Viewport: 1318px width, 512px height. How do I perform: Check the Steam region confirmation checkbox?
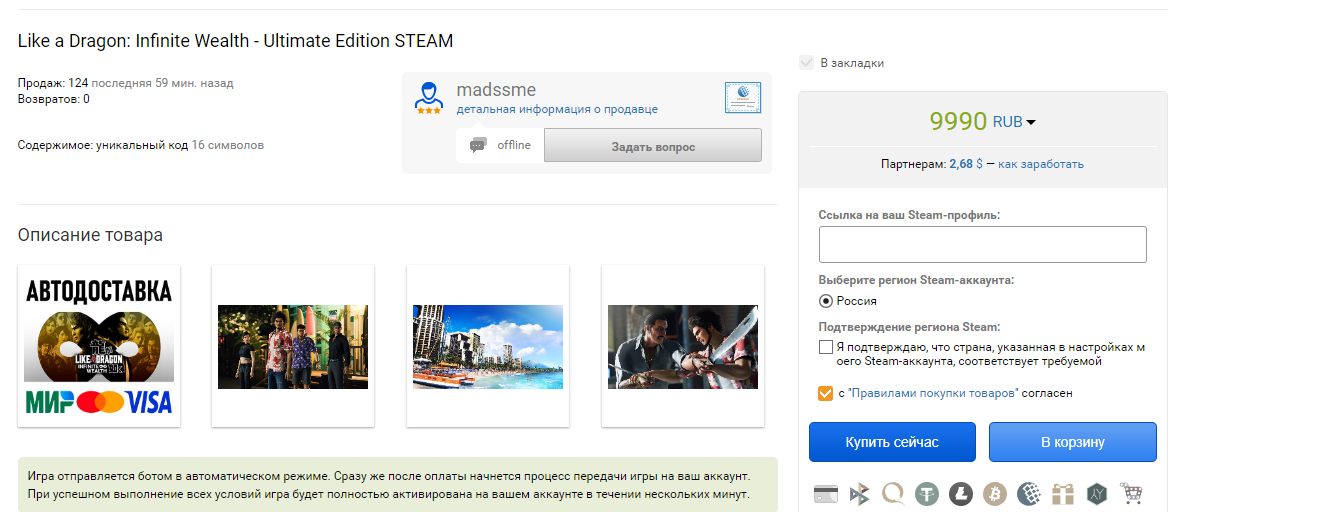[825, 347]
